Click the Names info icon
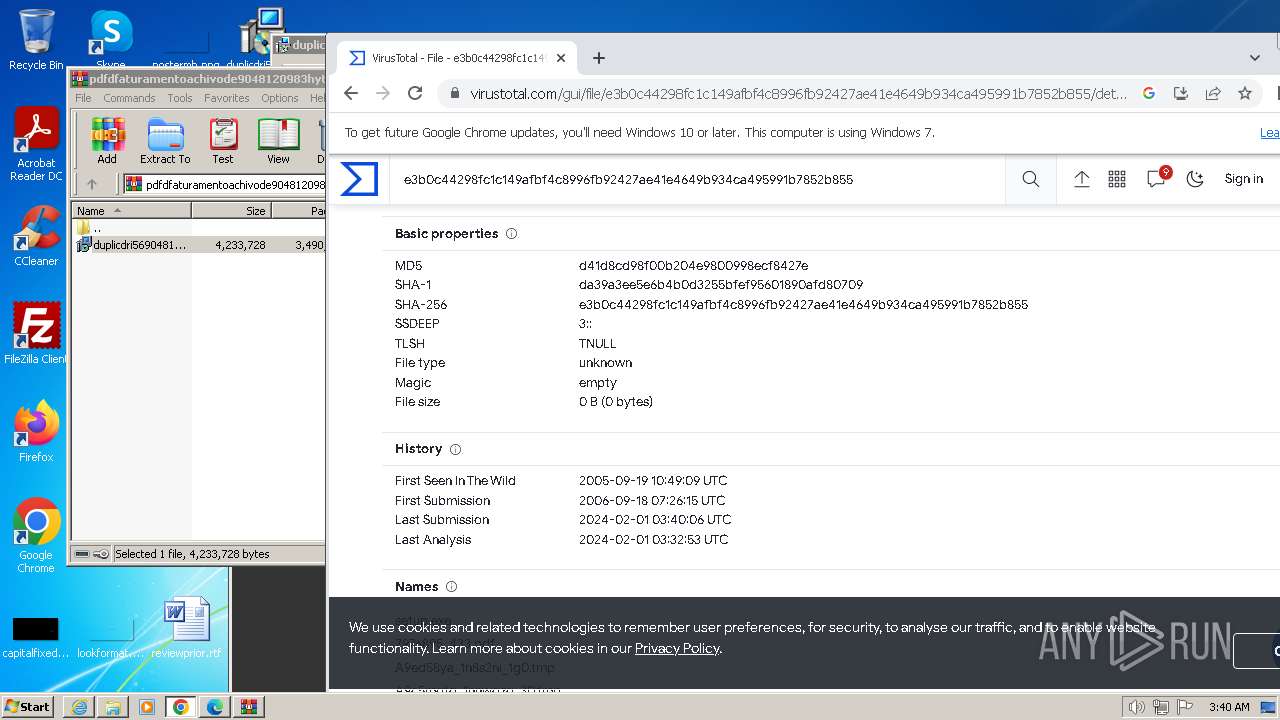 451,587
